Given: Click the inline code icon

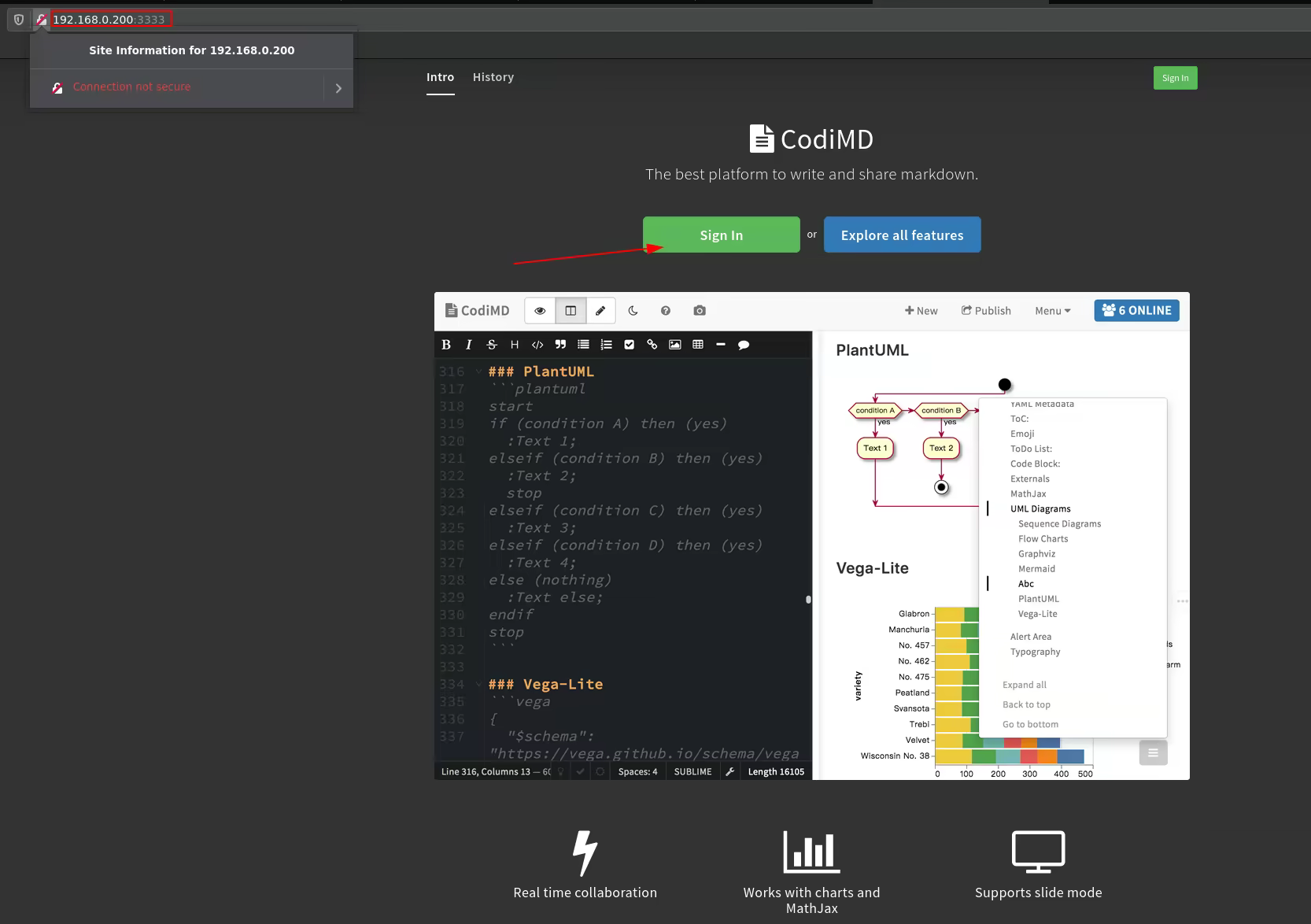Looking at the screenshot, I should (x=537, y=345).
